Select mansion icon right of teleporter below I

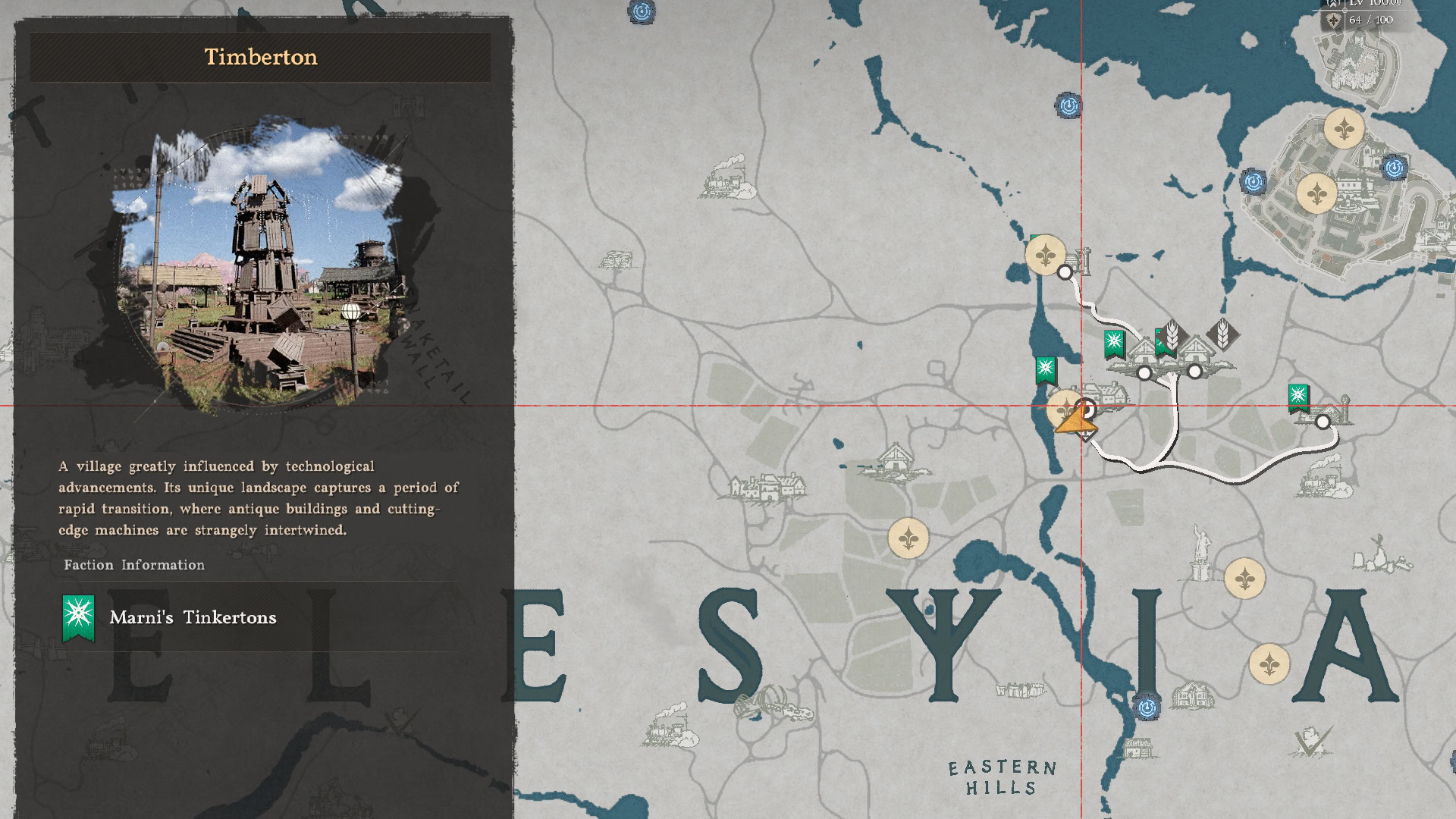(x=1192, y=695)
